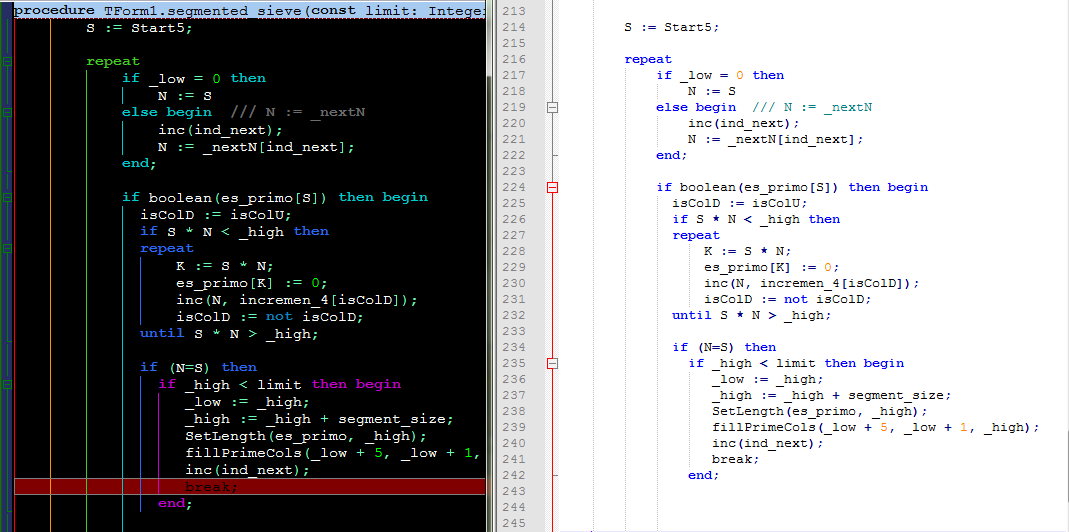Fold the 'if _high < limit' block in the dark editor
The width and height of the screenshot is (1069, 532).
(7, 385)
